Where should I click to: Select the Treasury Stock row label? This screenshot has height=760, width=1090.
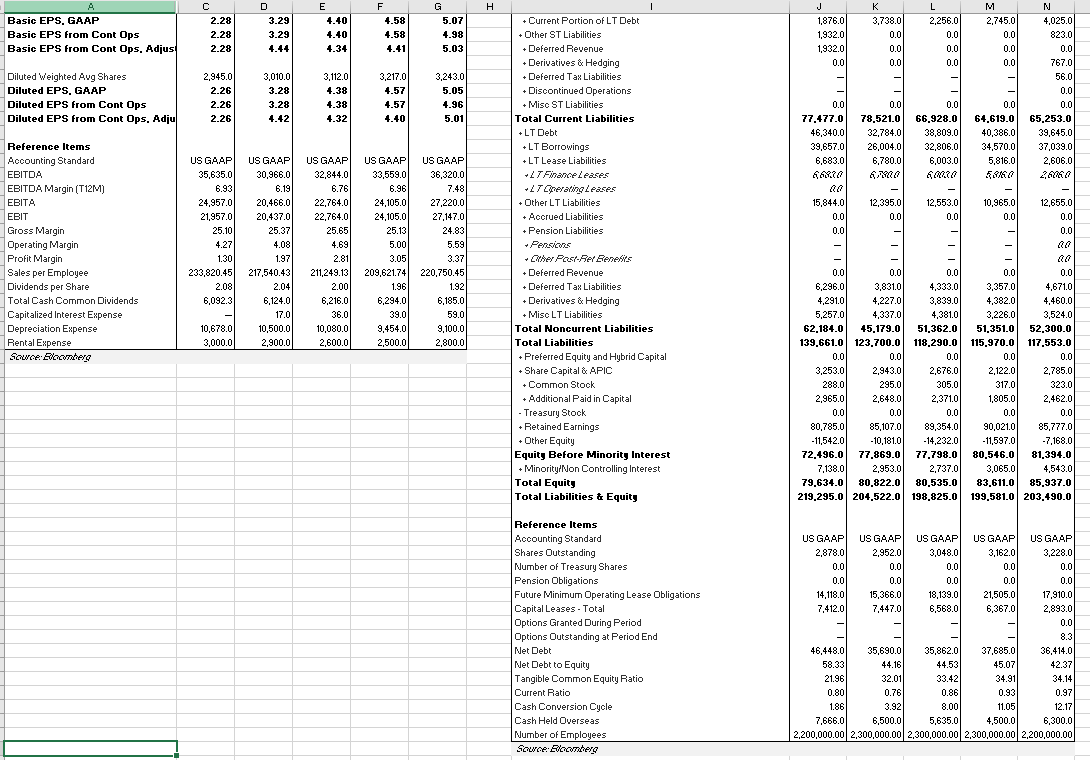pyautogui.click(x=553, y=412)
